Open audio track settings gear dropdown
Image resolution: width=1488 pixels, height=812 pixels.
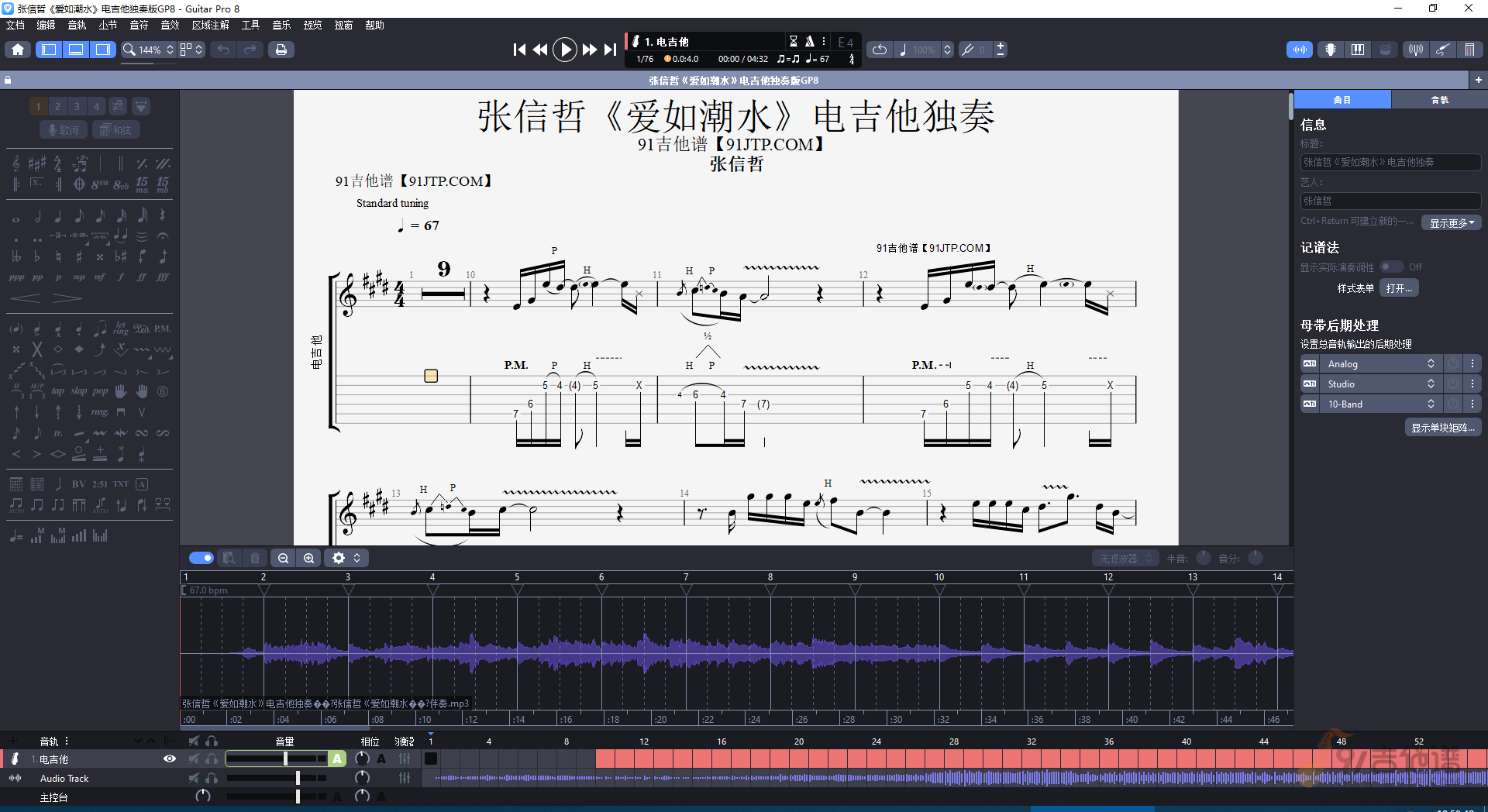346,558
